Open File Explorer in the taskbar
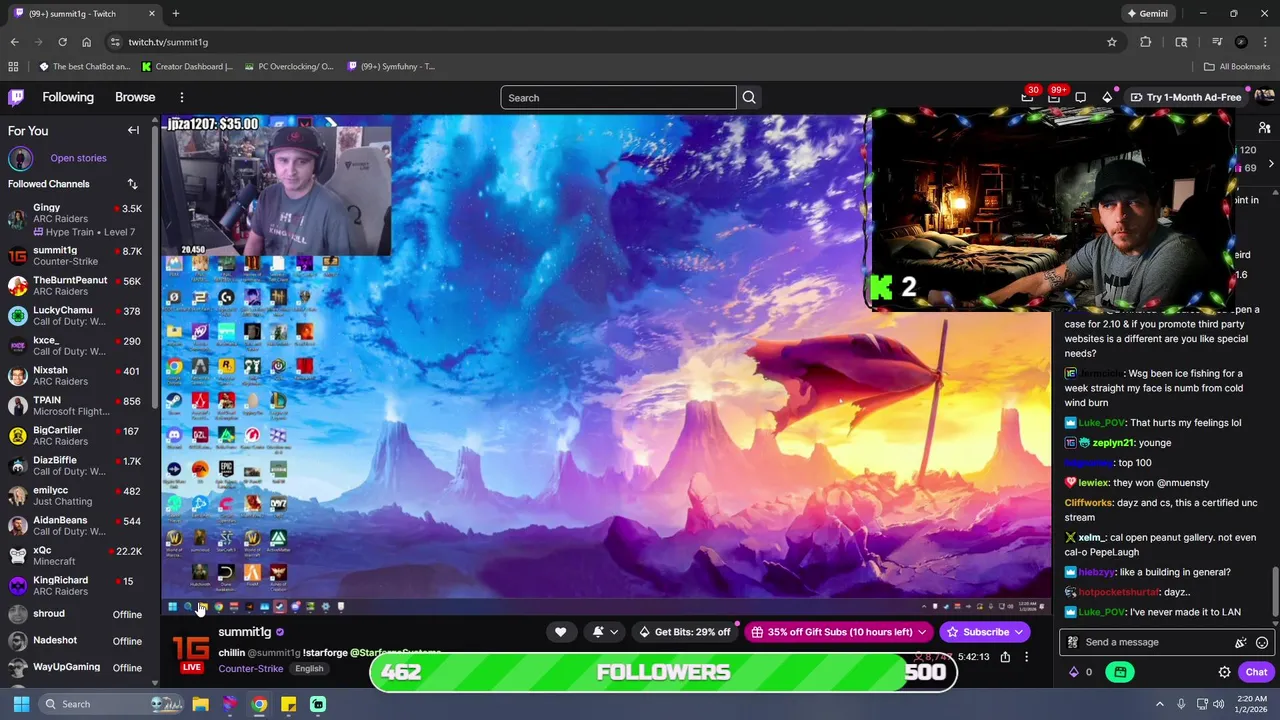The width and height of the screenshot is (1280, 720). [200, 704]
